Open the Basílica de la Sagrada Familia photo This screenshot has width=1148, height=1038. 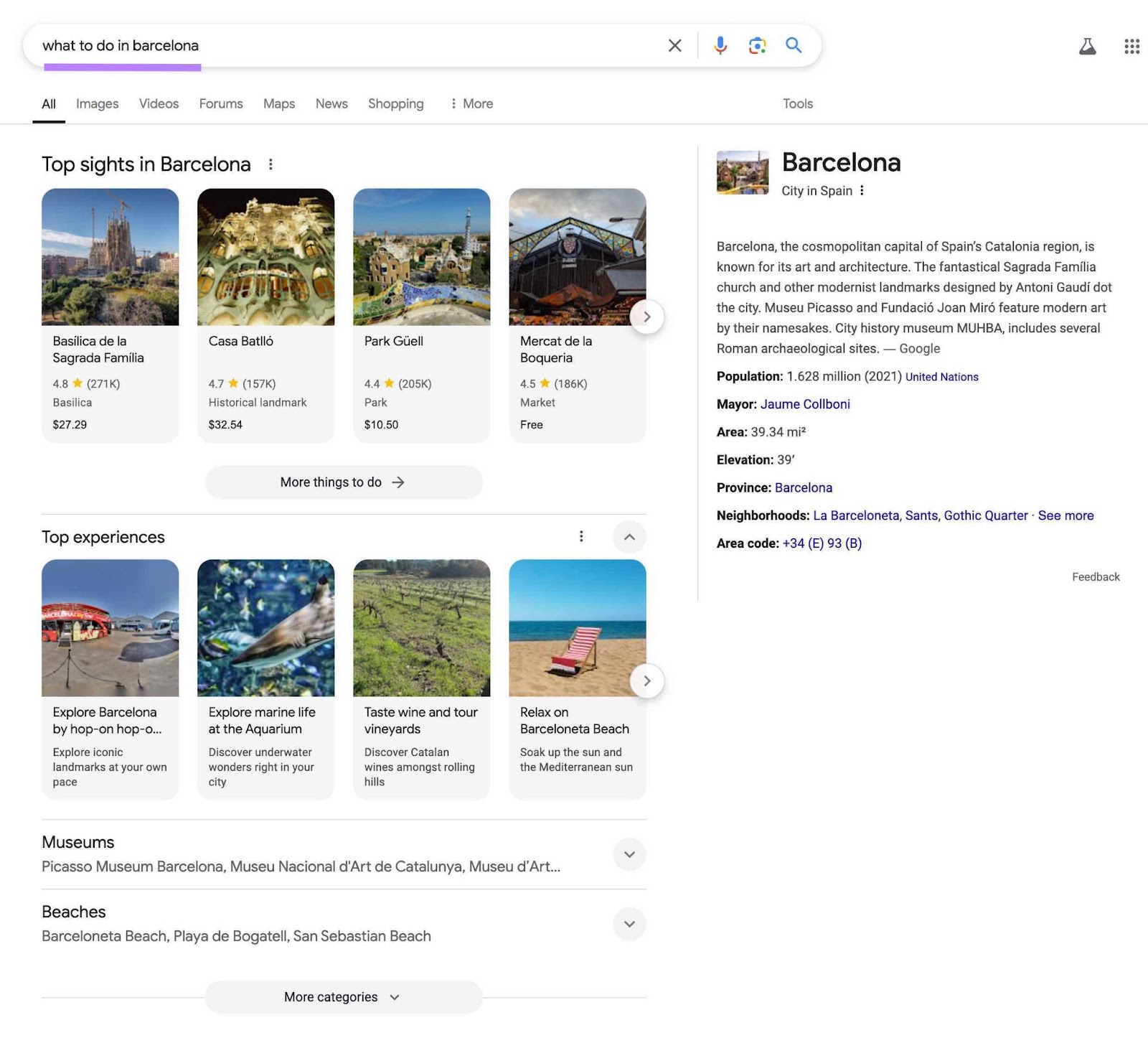click(x=110, y=257)
